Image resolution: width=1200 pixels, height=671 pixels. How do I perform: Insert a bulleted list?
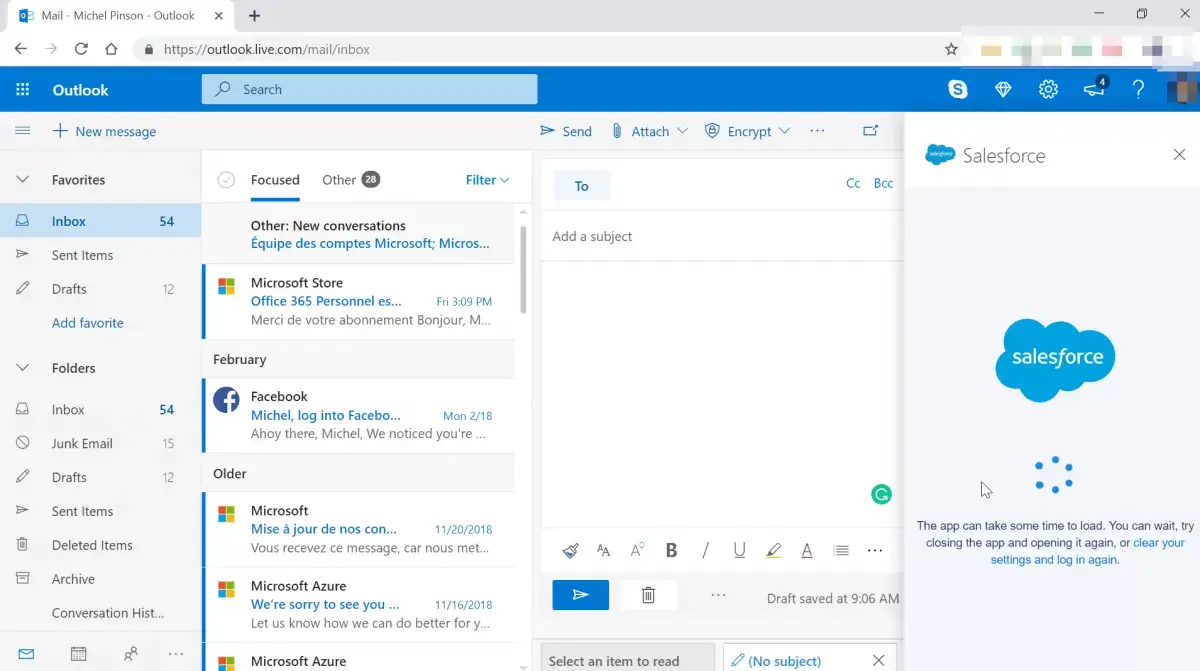(x=841, y=550)
